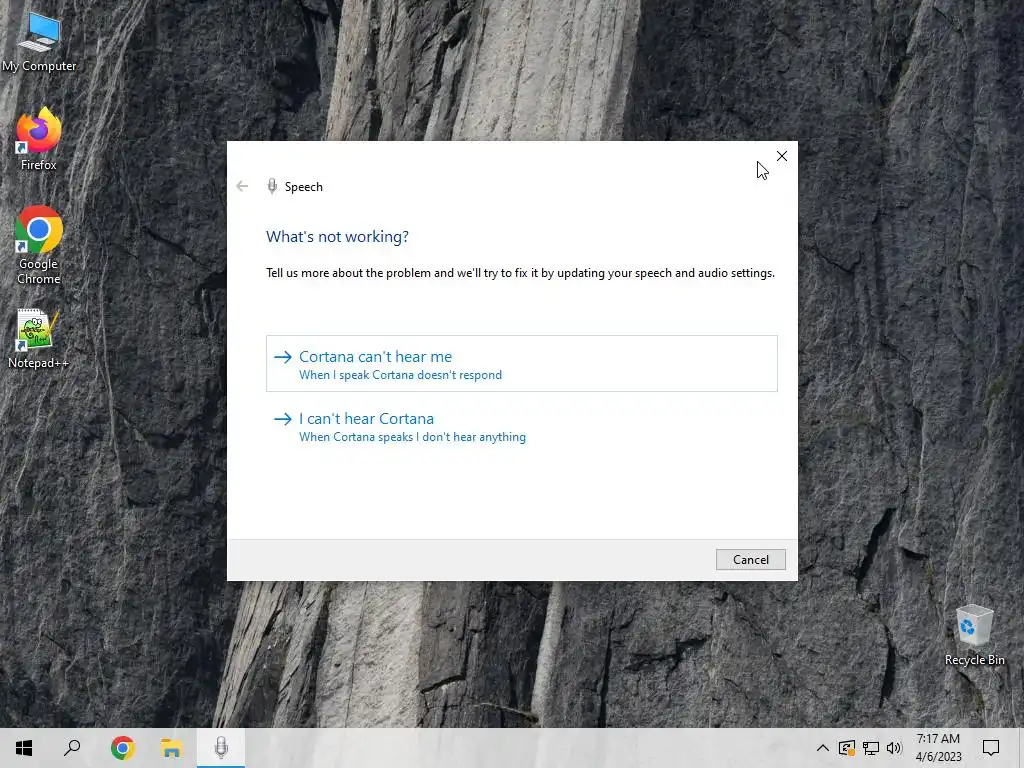Close the Speech troubleshooter window

782,156
